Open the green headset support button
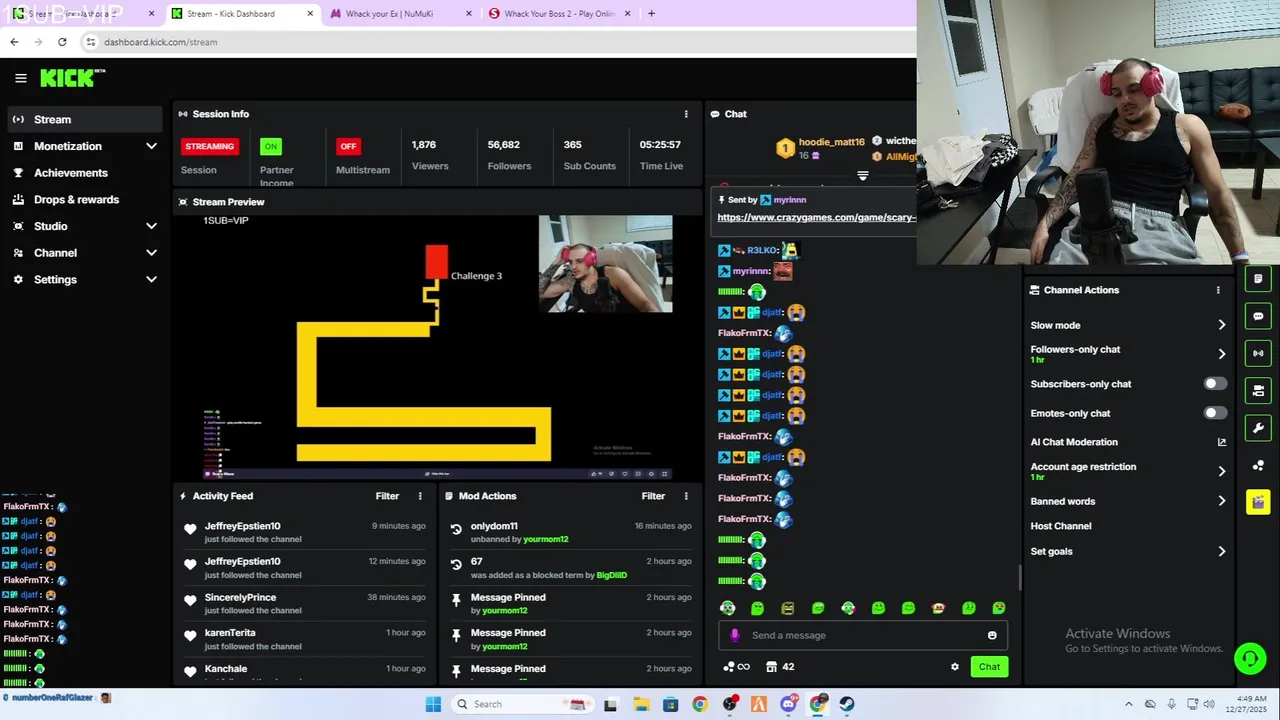 [x=1249, y=658]
